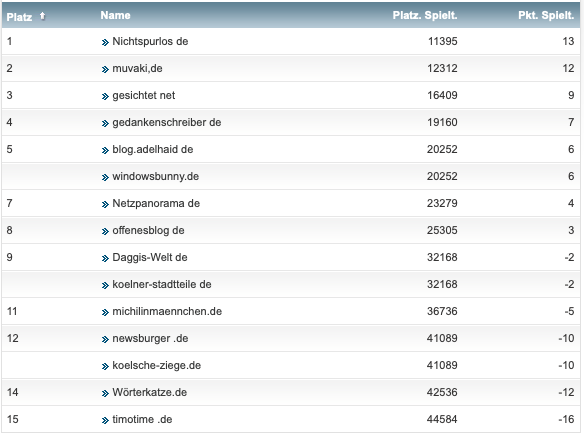This screenshot has height=435, width=584.
Task: Select rank number 7 in Platz column
Action: [x=9, y=203]
